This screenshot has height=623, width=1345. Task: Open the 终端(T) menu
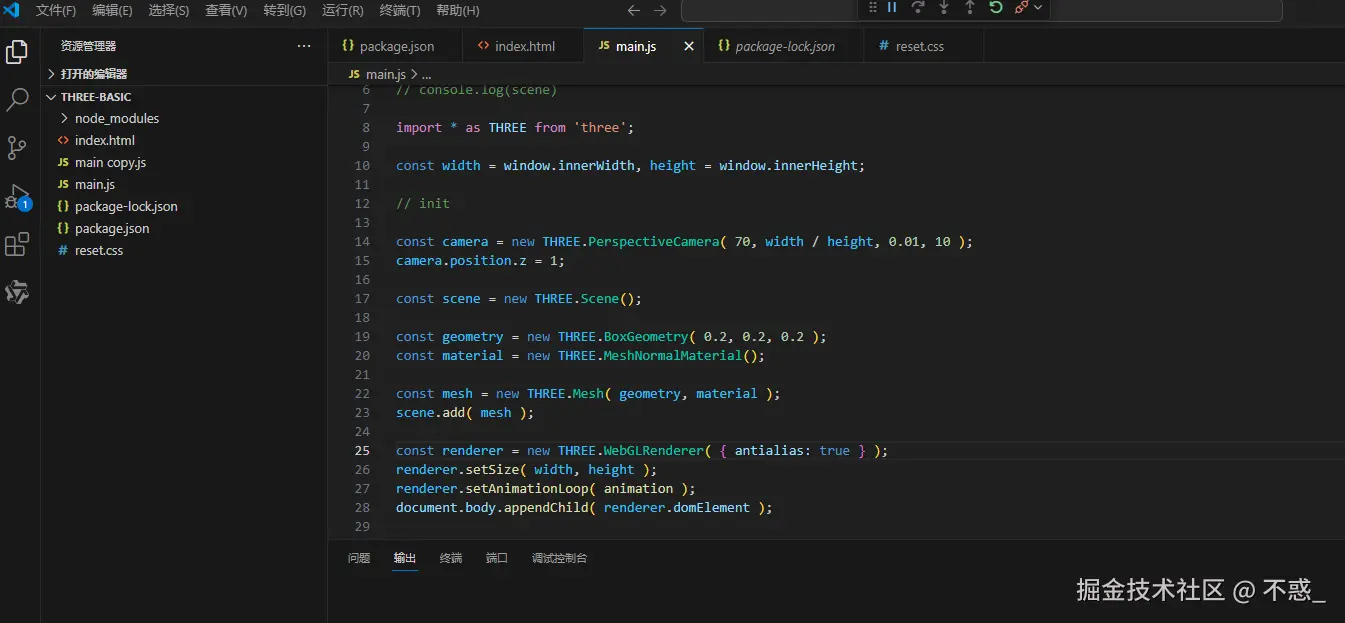coord(400,11)
